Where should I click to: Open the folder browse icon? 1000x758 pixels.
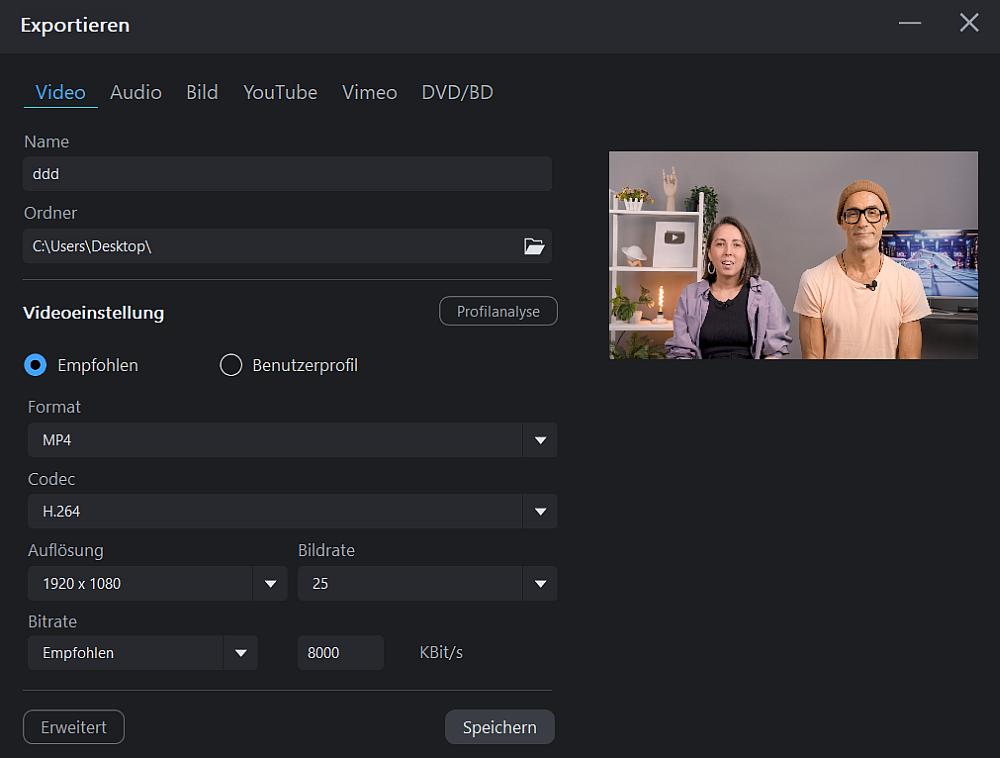click(x=534, y=246)
